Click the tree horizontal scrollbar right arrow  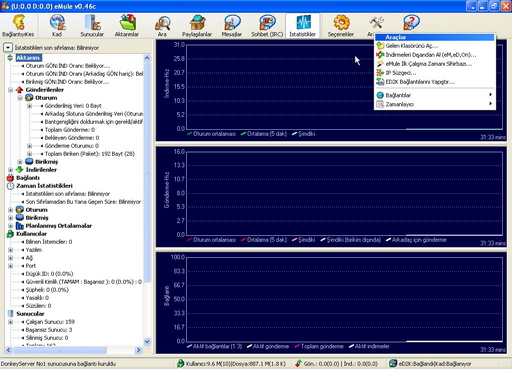[x=139, y=350]
